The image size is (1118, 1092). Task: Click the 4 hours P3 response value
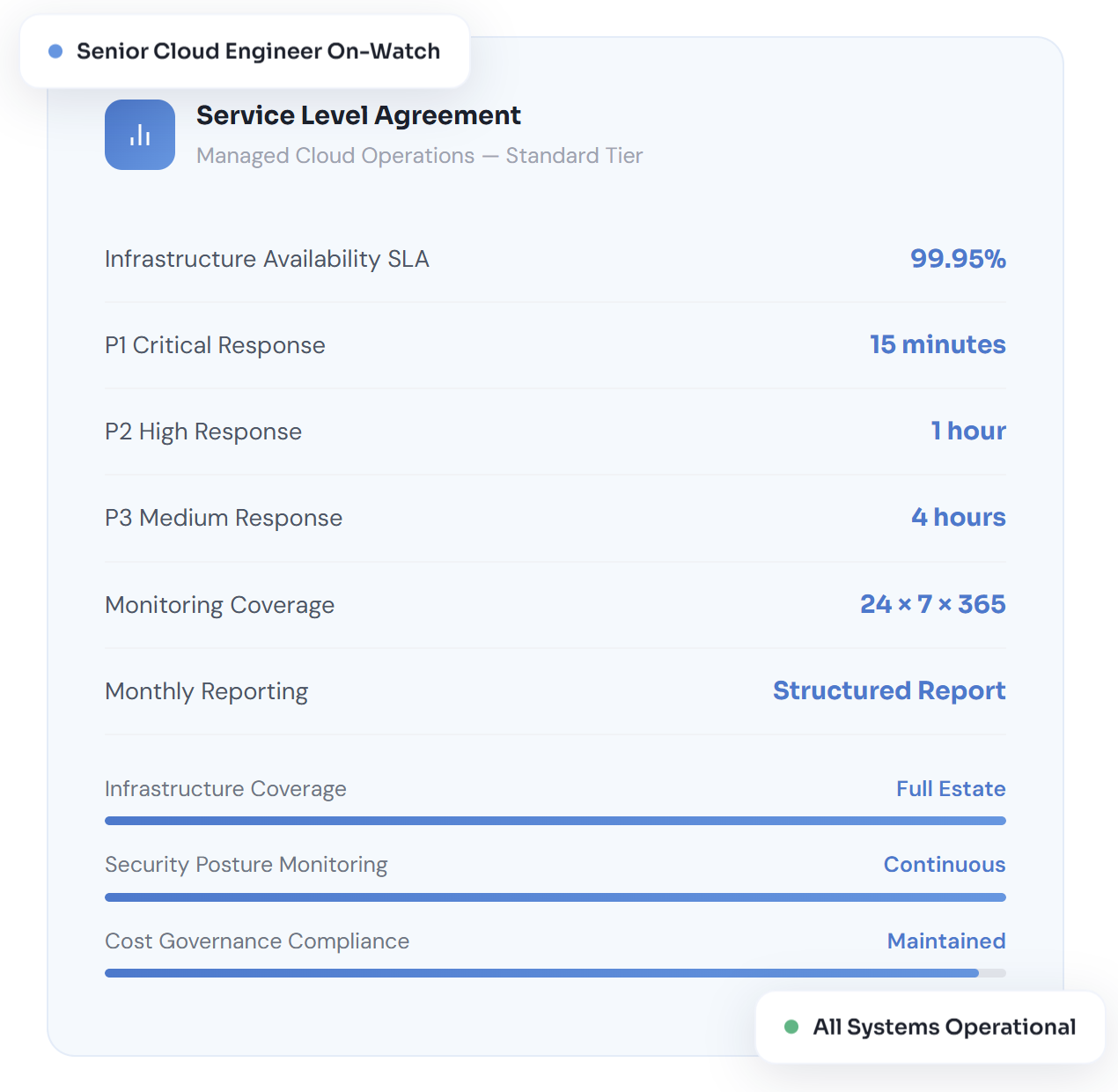pyautogui.click(x=958, y=517)
